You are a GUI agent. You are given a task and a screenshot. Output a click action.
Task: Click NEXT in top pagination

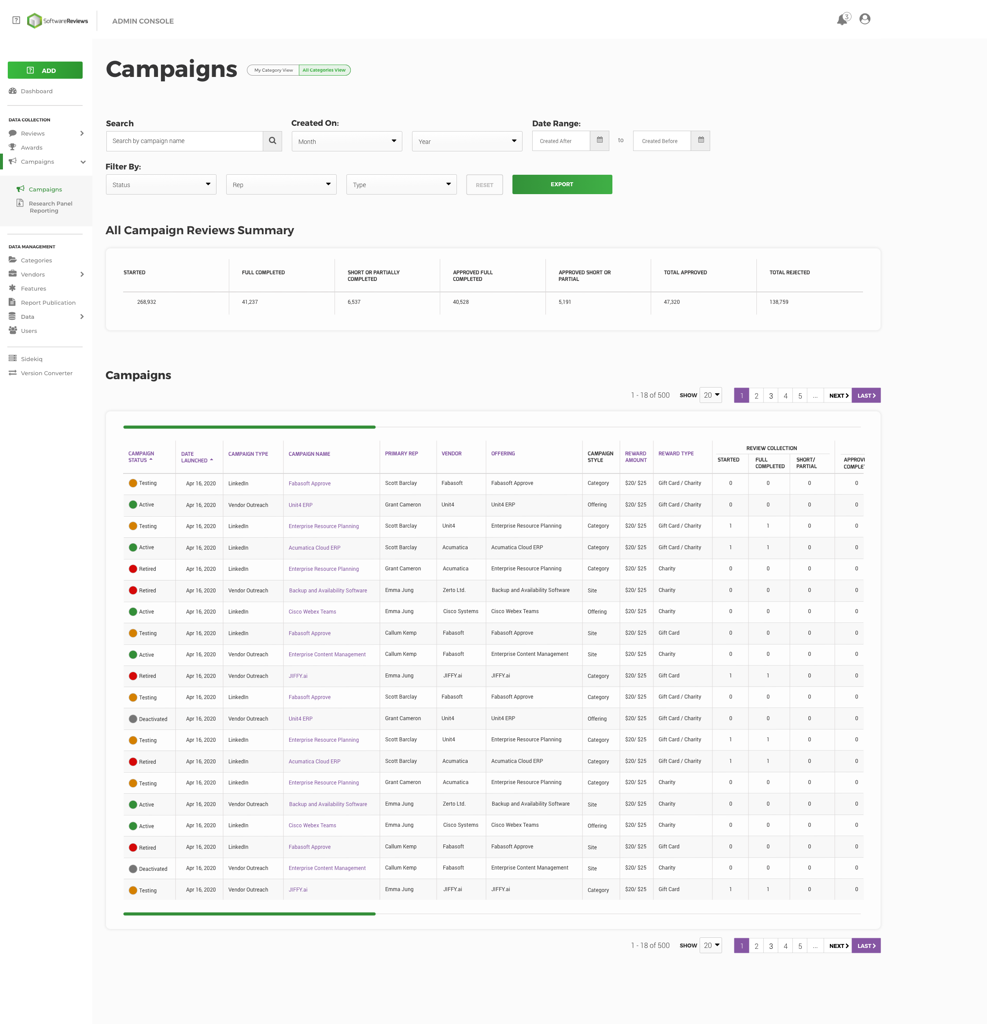tap(839, 396)
